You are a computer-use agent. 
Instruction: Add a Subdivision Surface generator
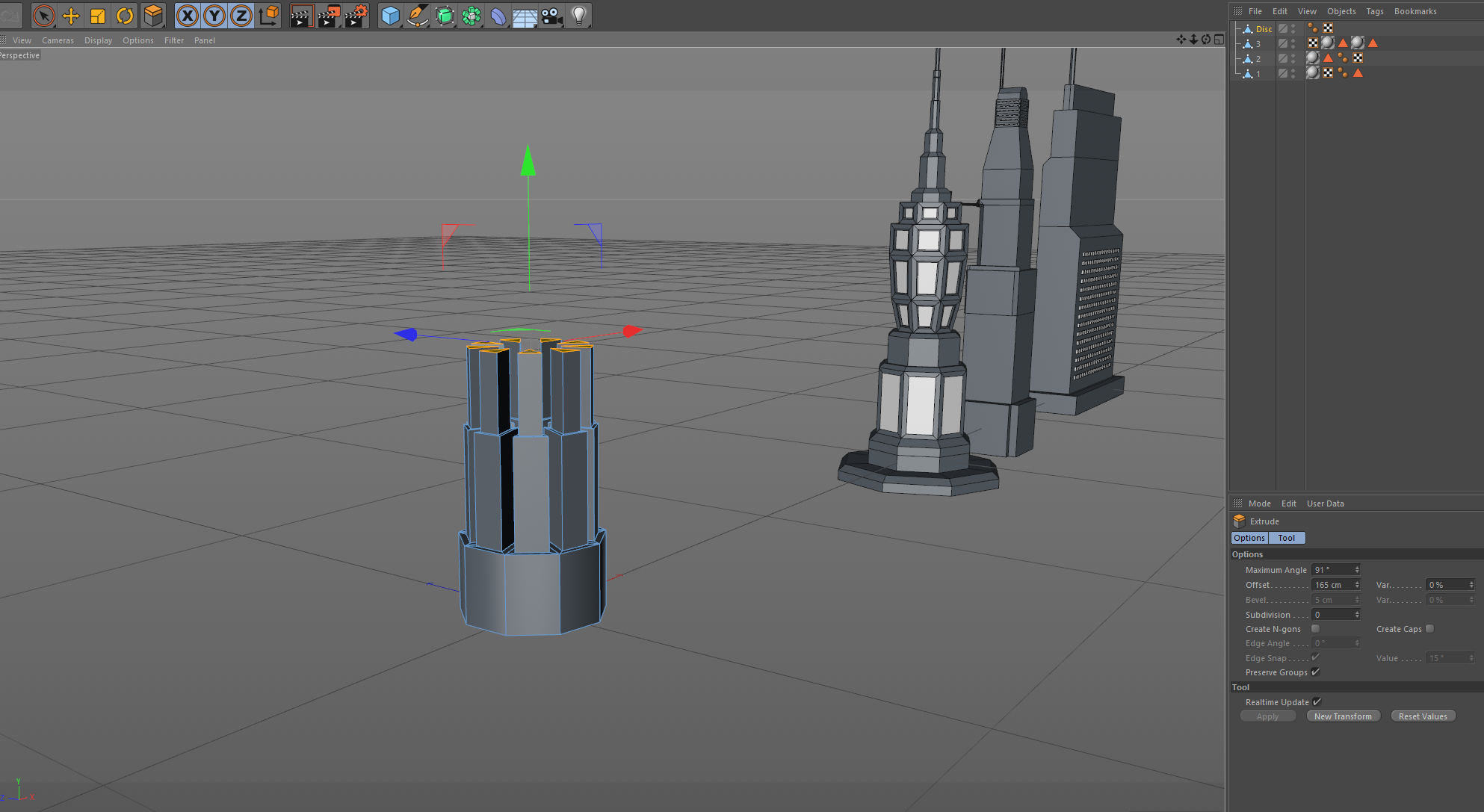click(444, 16)
